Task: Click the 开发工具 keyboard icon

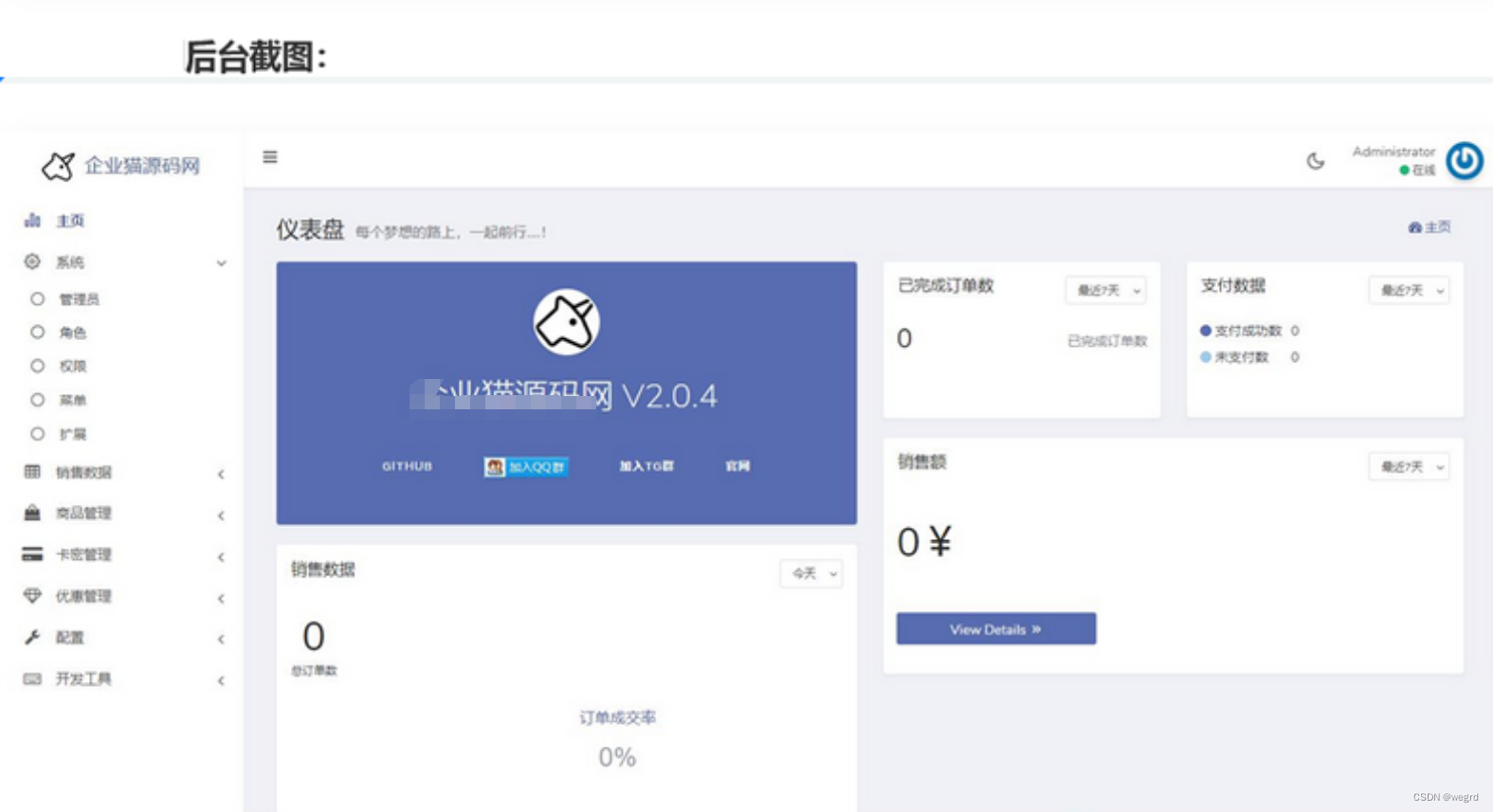Action: tap(32, 678)
